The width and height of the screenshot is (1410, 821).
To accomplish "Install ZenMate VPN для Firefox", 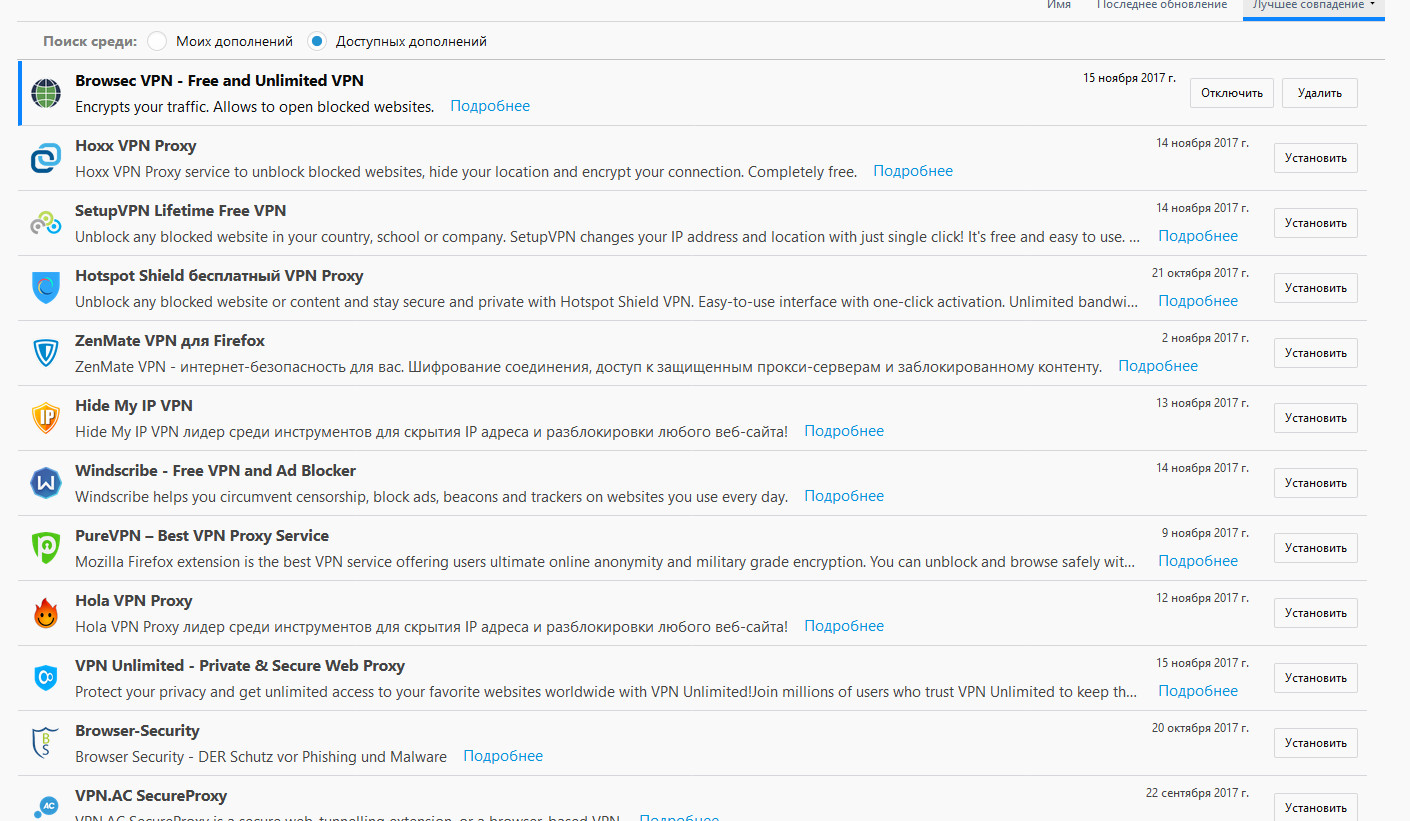I will (x=1316, y=353).
